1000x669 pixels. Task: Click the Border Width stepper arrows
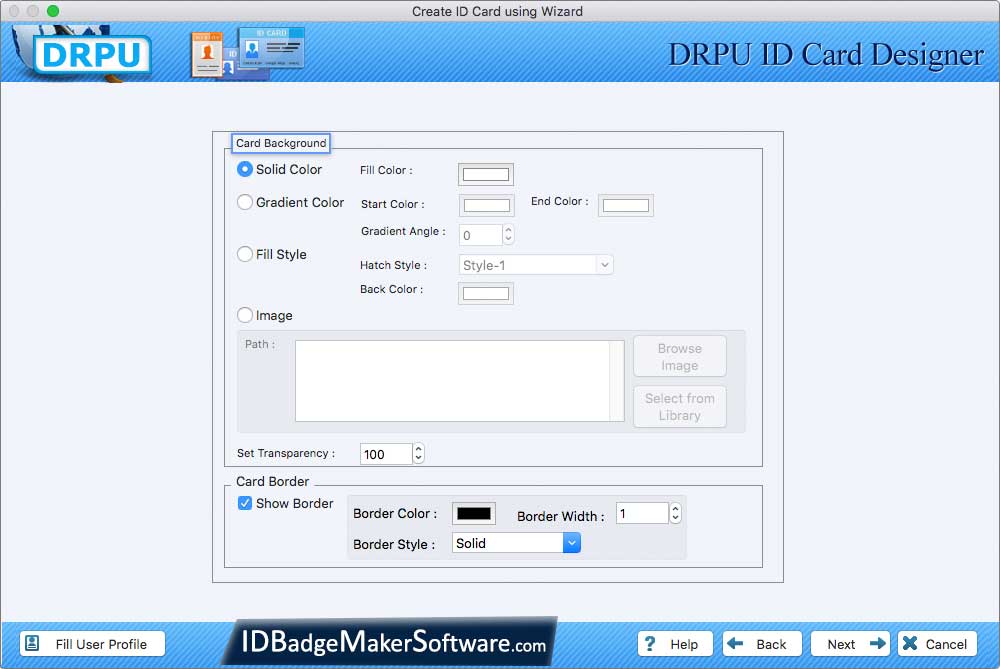pyautogui.click(x=675, y=513)
